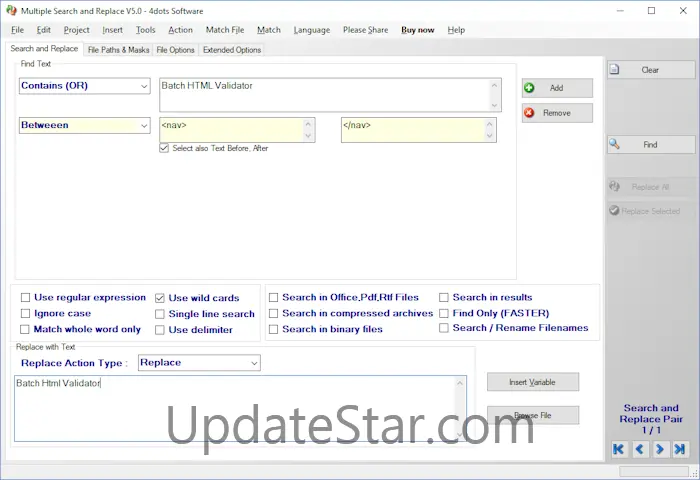
Task: Enable Search in binary files
Action: point(274,329)
